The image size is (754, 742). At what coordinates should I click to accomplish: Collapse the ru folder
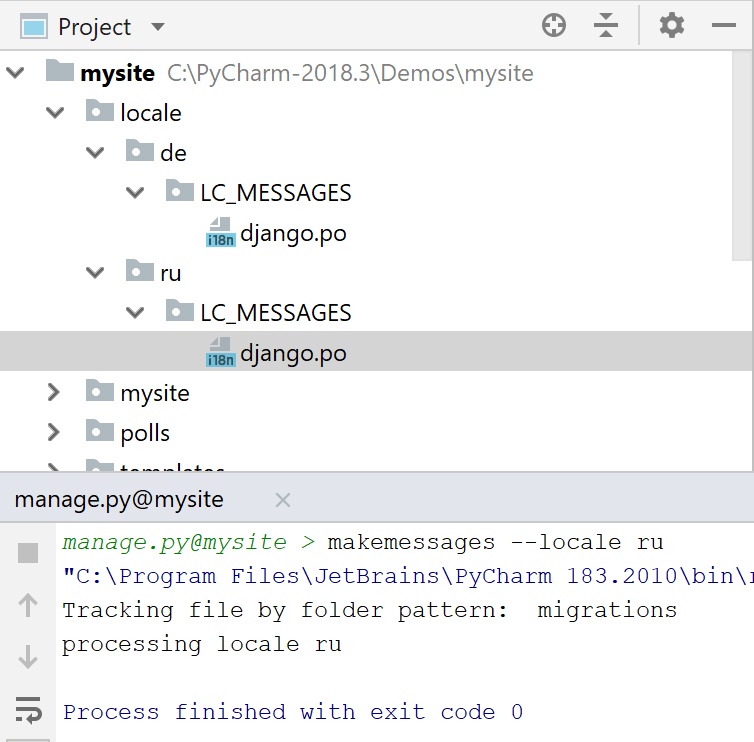[95, 273]
